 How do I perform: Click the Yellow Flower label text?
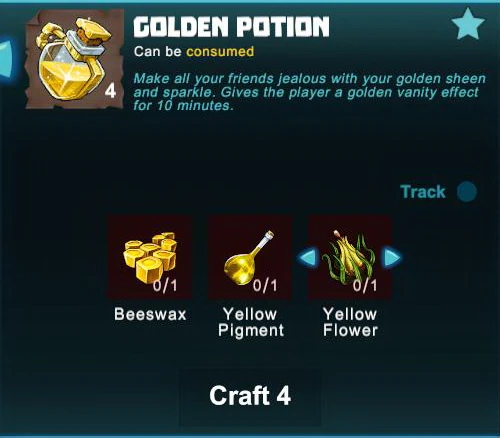coord(350,322)
